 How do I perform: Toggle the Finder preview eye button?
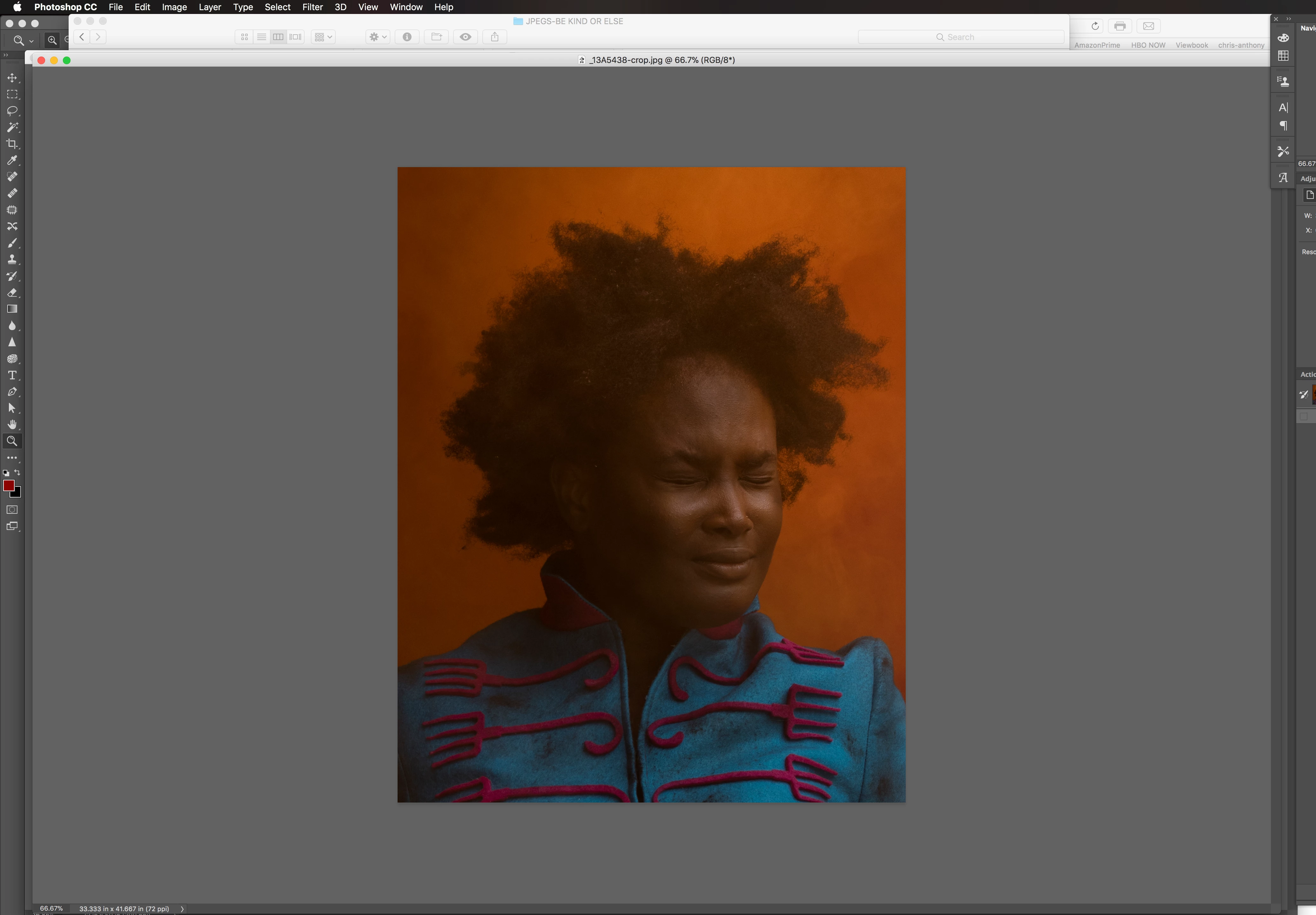465,37
